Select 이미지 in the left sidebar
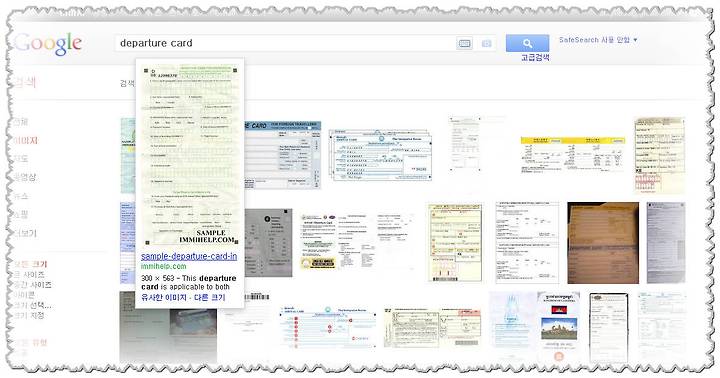720x378 pixels. point(25,141)
